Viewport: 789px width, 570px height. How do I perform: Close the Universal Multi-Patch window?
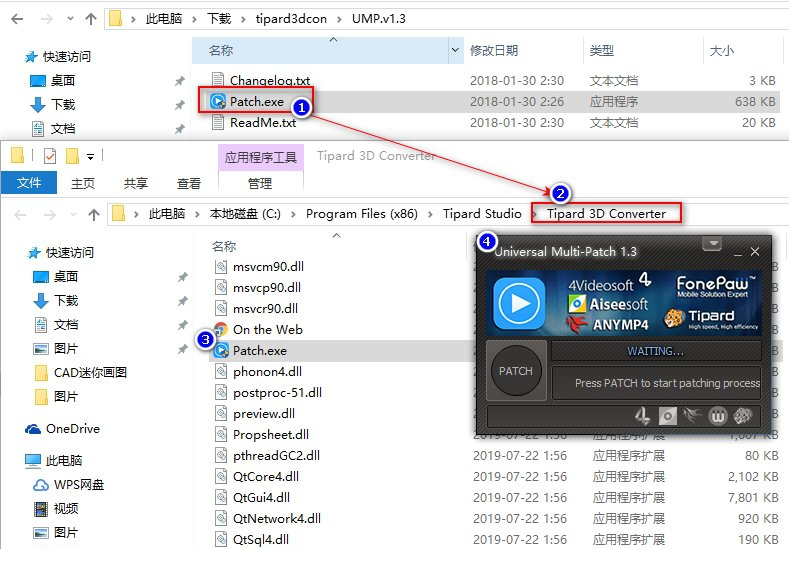755,252
